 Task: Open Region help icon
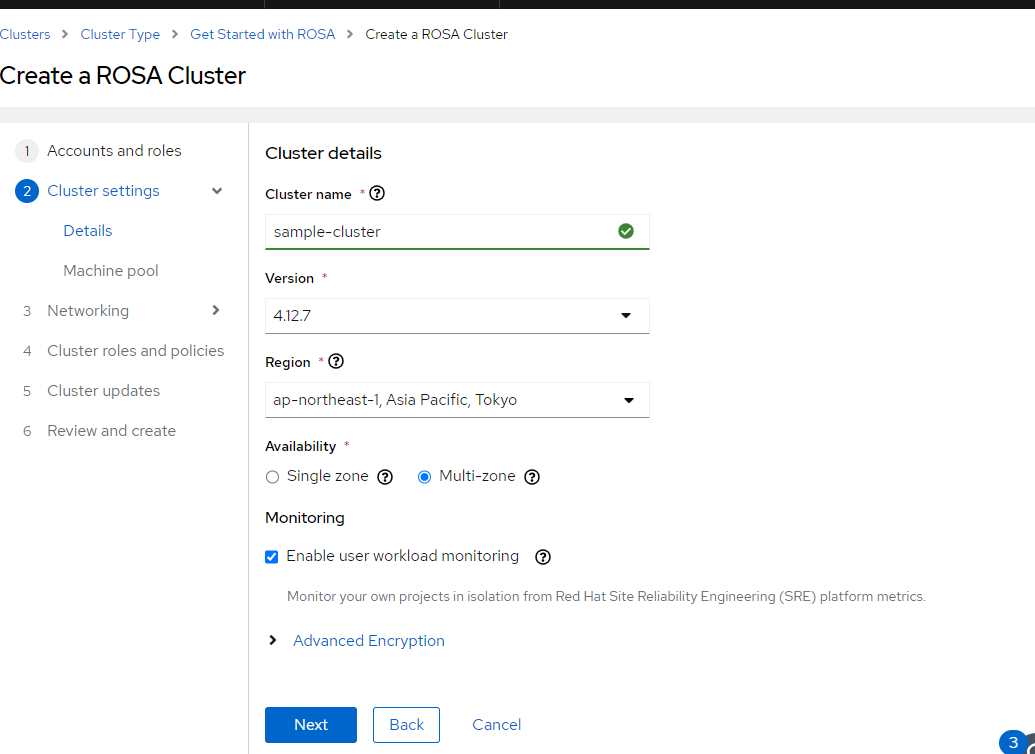(x=336, y=361)
